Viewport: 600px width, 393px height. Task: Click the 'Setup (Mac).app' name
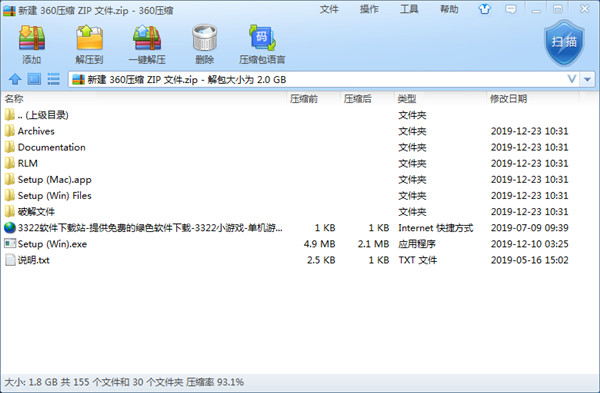point(55,179)
